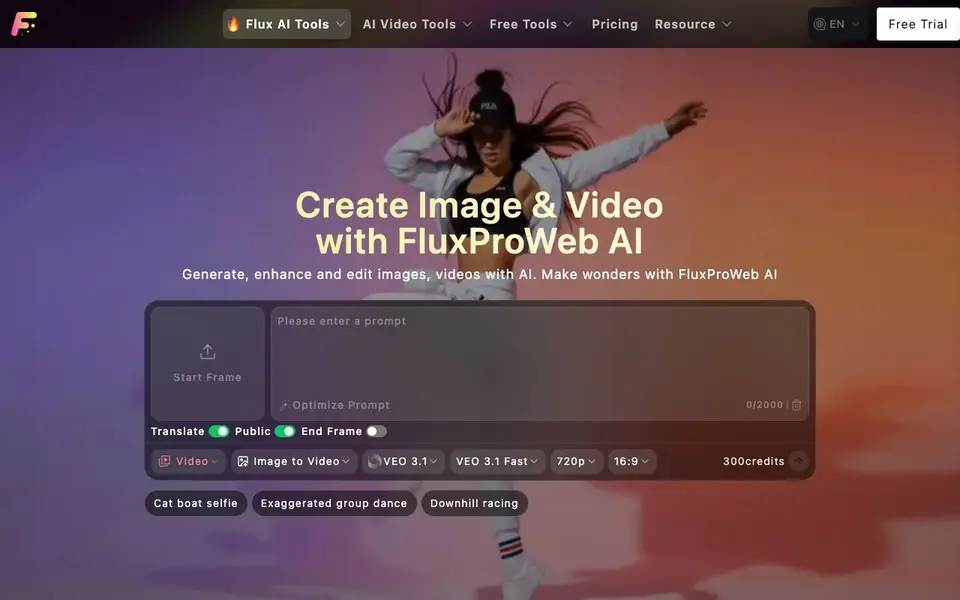This screenshot has height=600, width=960.
Task: Enable the End Frame switch
Action: pos(377,431)
